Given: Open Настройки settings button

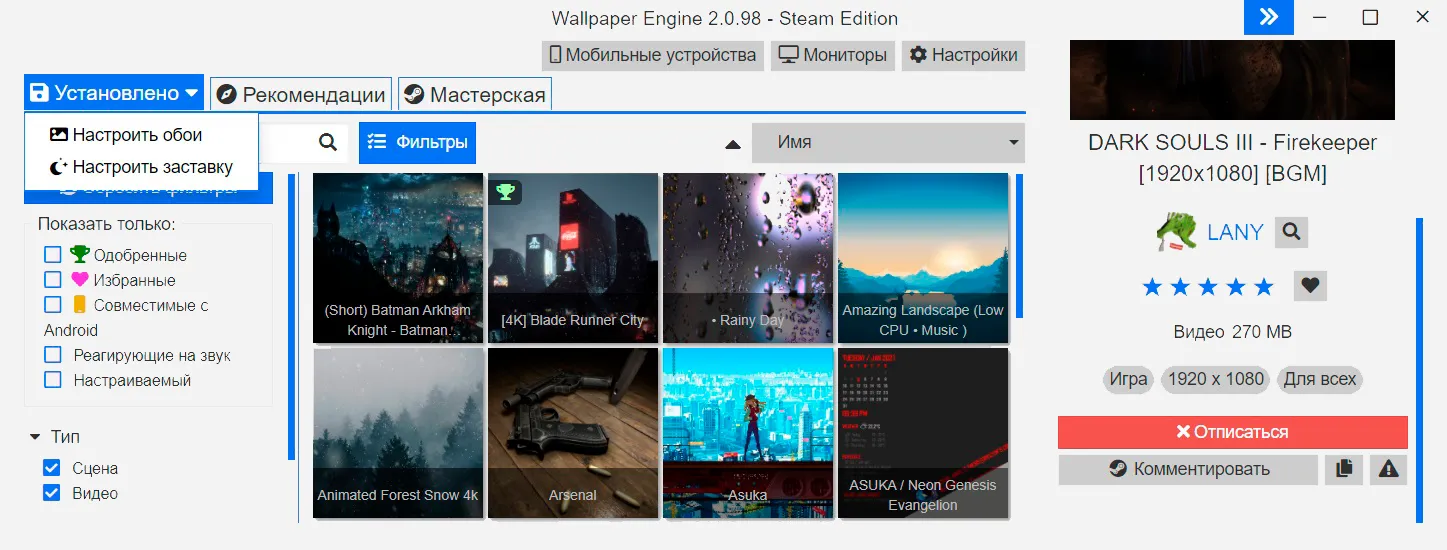Looking at the screenshot, I should [x=963, y=55].
